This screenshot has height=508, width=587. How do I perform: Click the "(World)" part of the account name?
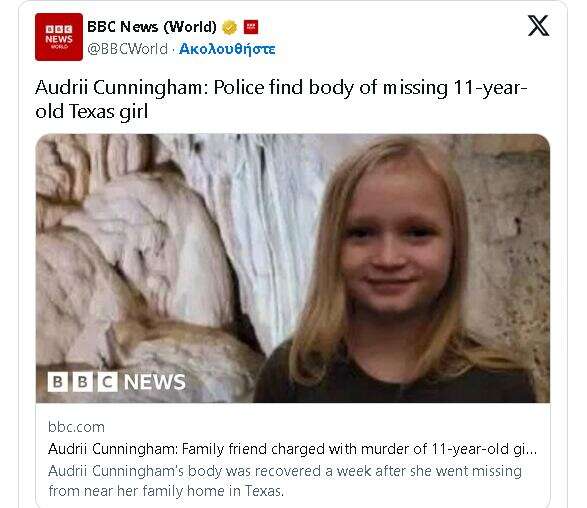point(190,27)
